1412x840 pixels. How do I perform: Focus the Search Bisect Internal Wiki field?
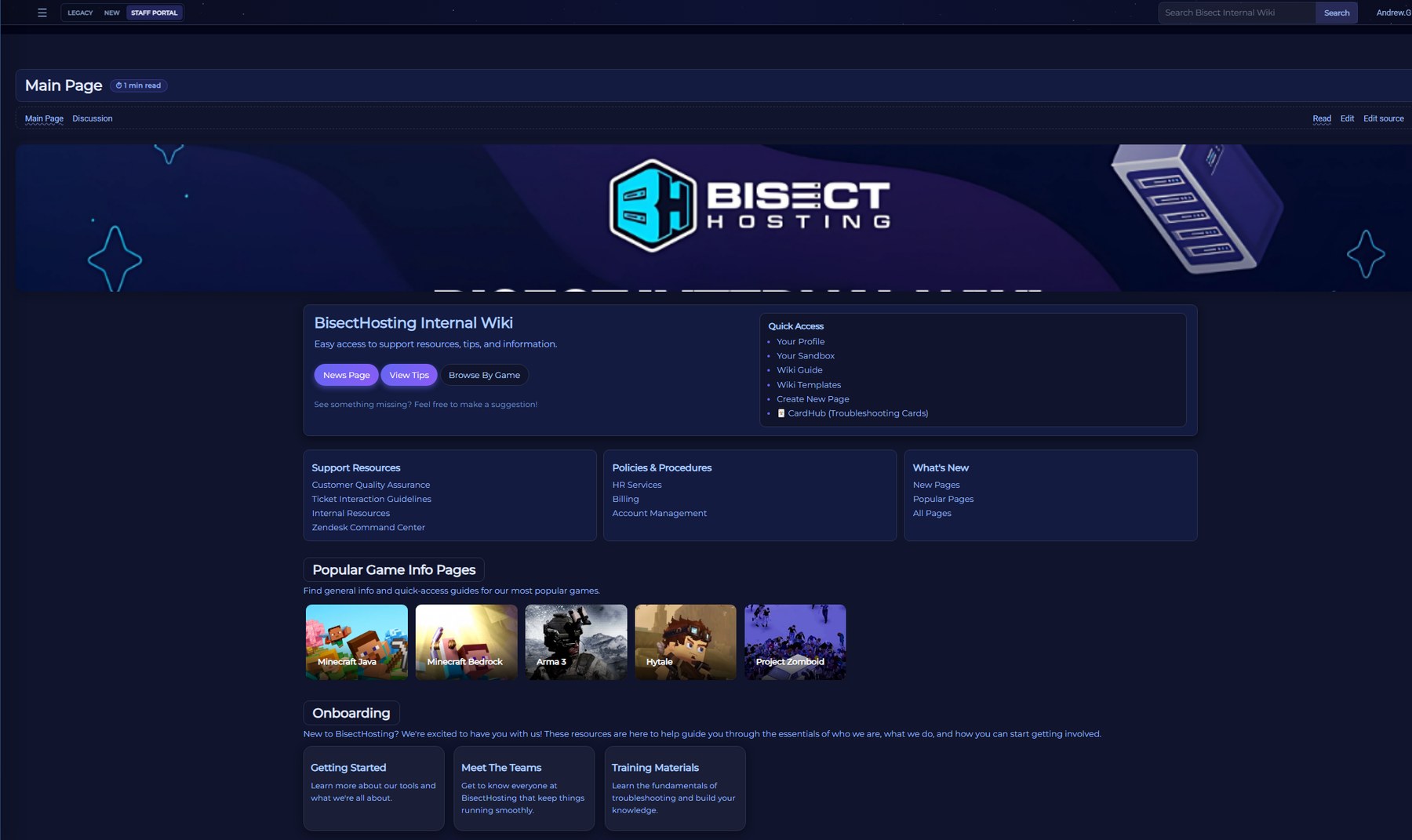1237,13
